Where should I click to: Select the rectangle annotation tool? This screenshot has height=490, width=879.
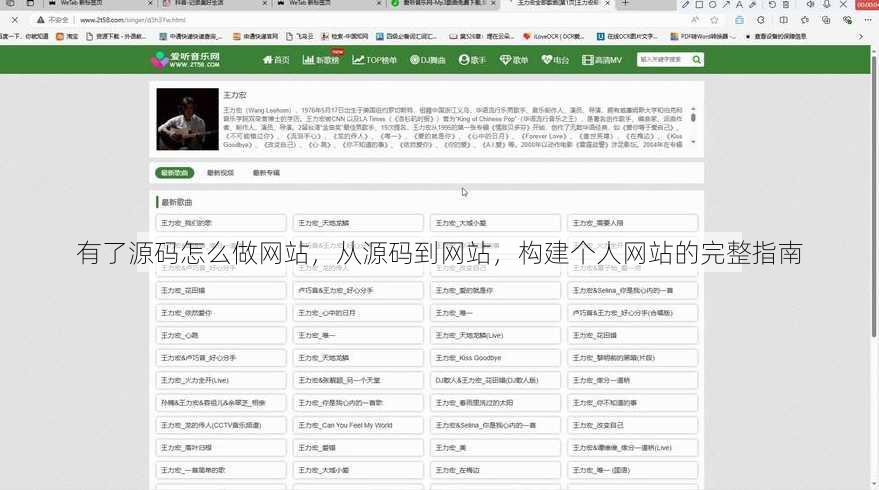tap(699, 4)
